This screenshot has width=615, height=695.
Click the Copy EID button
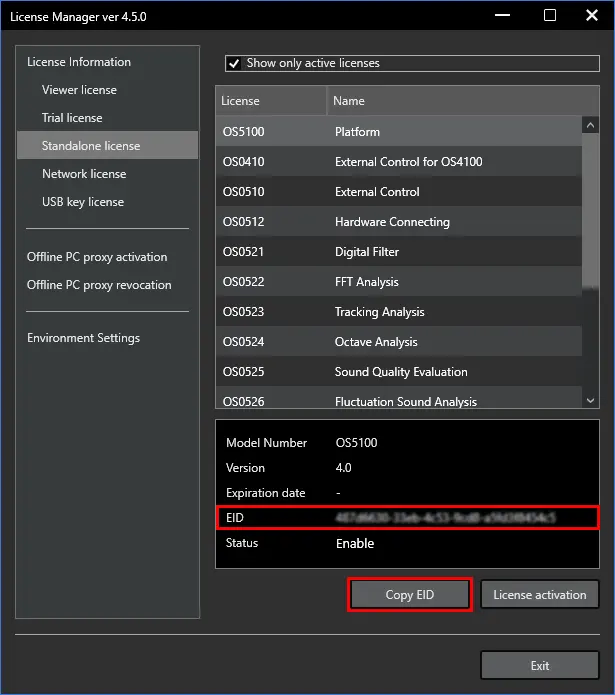[410, 595]
